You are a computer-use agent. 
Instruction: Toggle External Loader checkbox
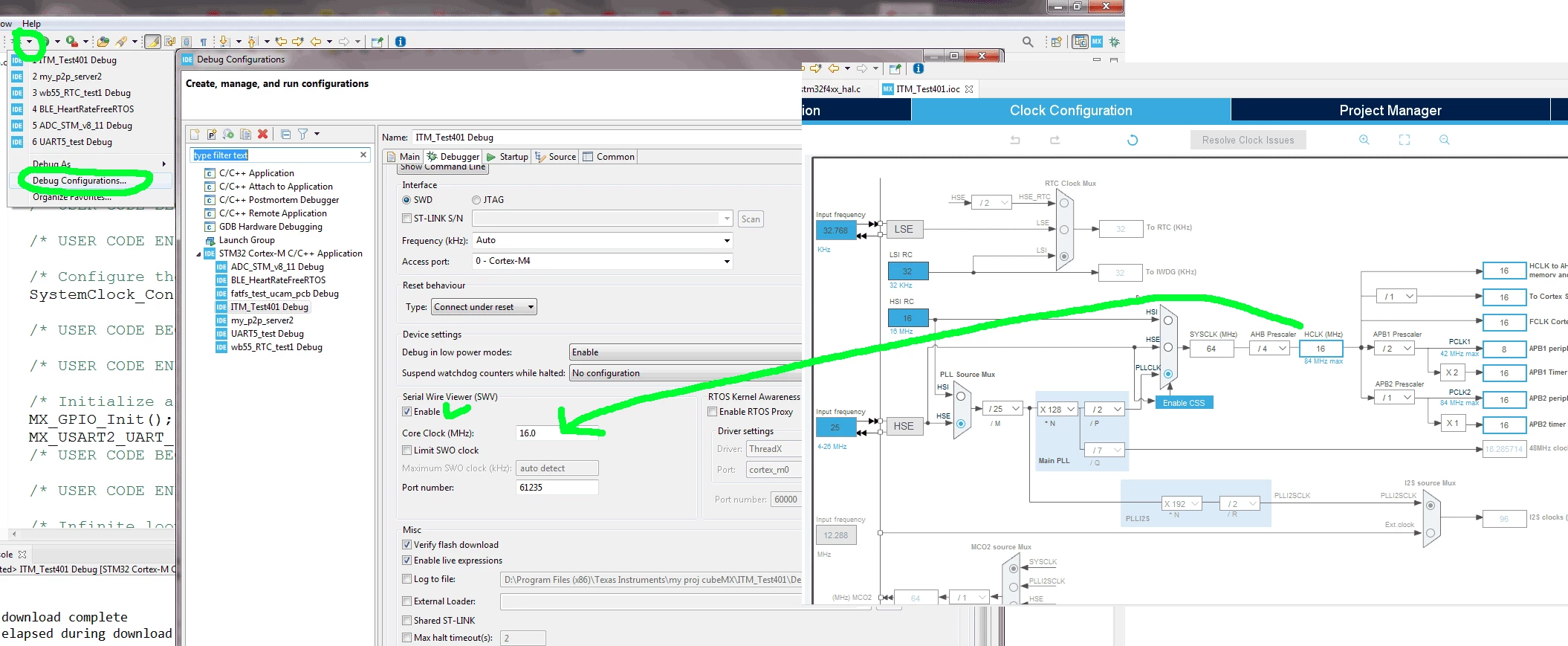click(x=406, y=601)
